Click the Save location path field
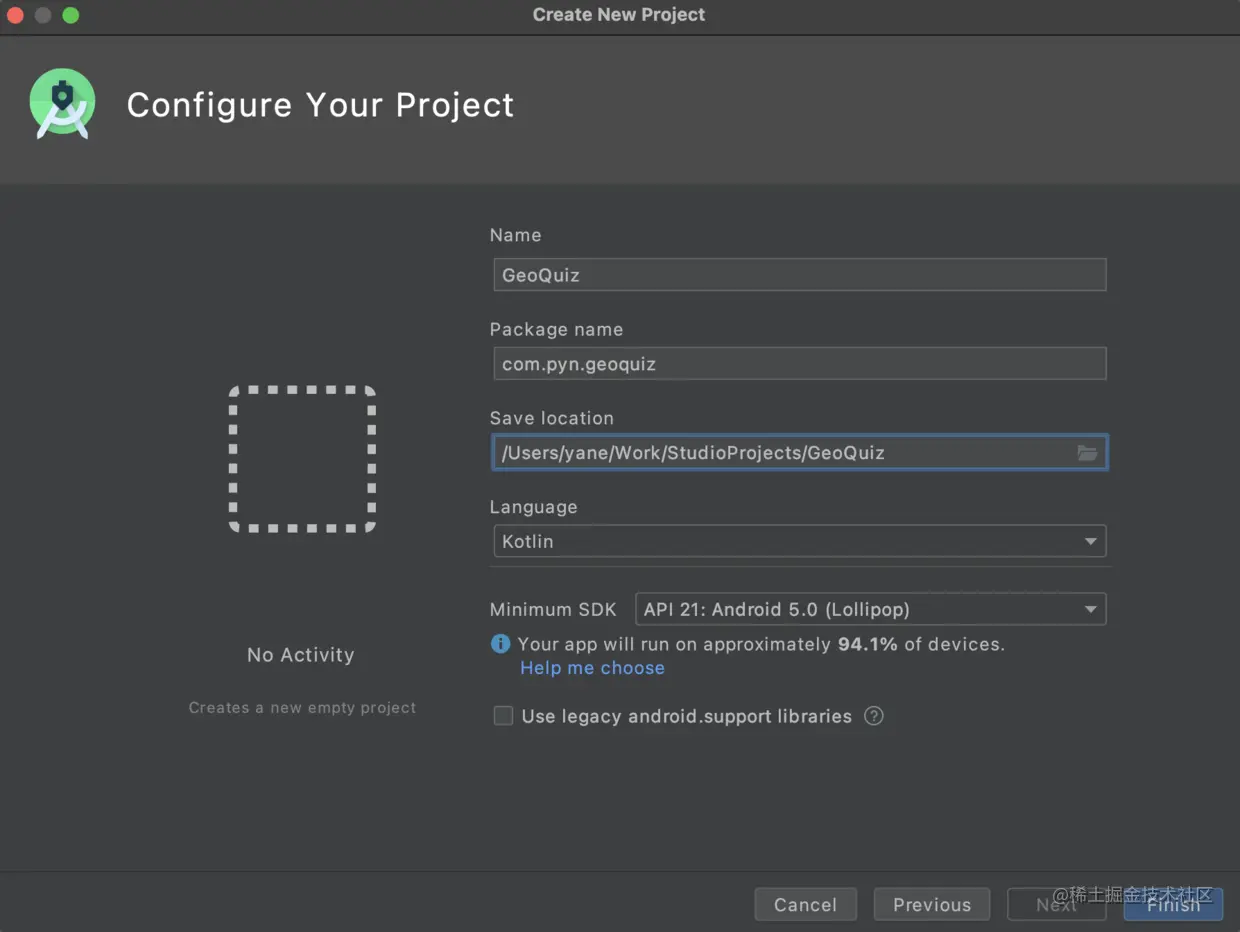The height and width of the screenshot is (932, 1240). coord(780,453)
